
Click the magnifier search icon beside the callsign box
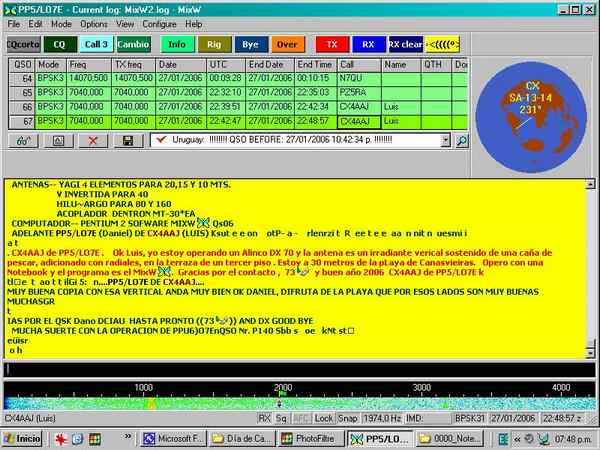coord(462,141)
